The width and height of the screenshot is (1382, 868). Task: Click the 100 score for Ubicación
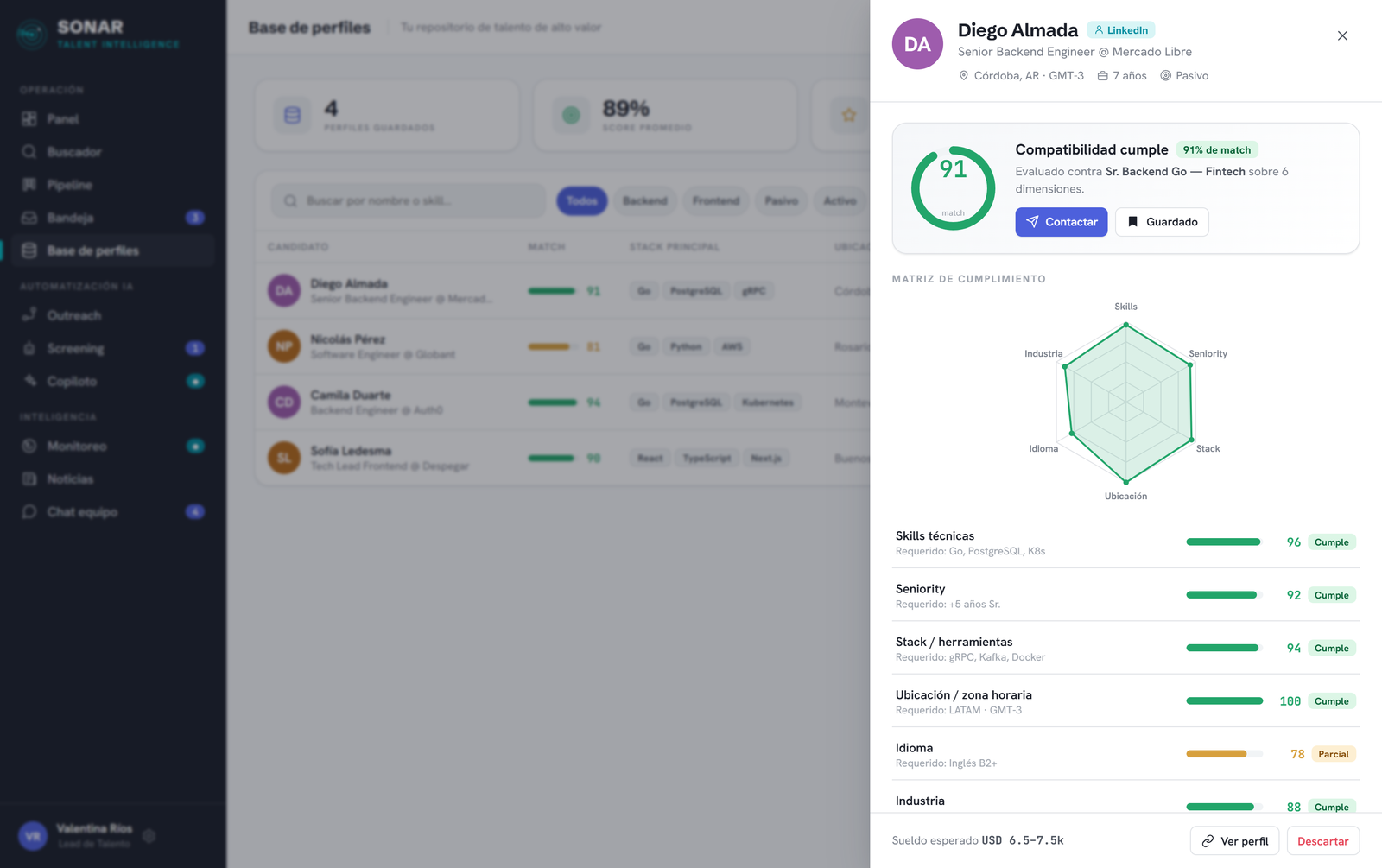click(1290, 701)
